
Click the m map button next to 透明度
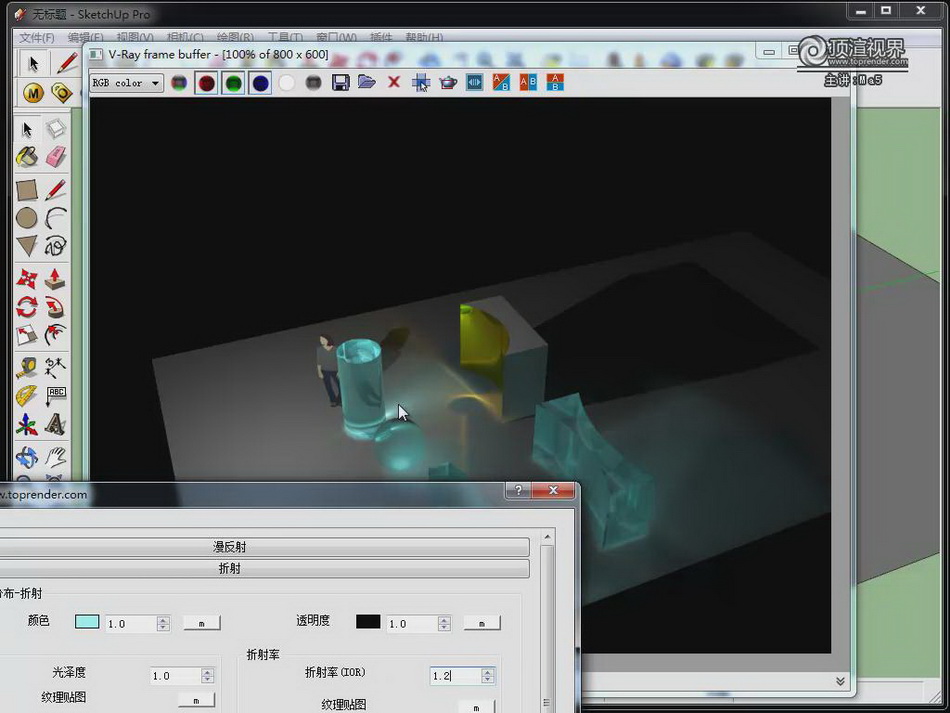[x=482, y=623]
